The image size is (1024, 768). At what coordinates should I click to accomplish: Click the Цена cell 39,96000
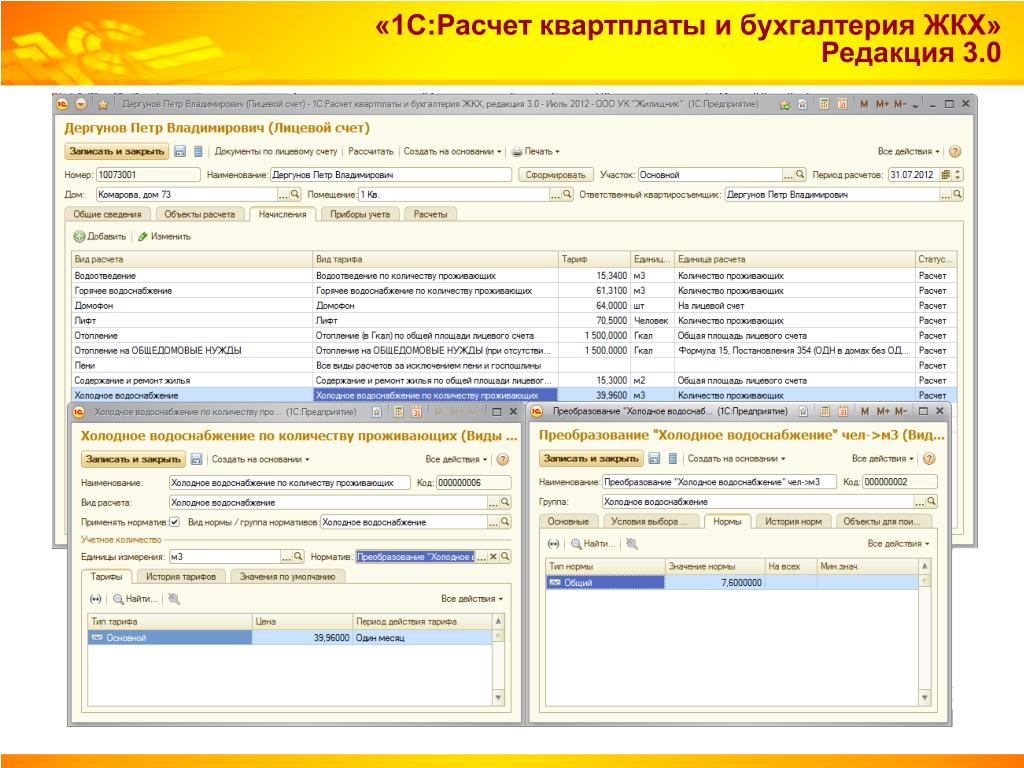[x=302, y=638]
